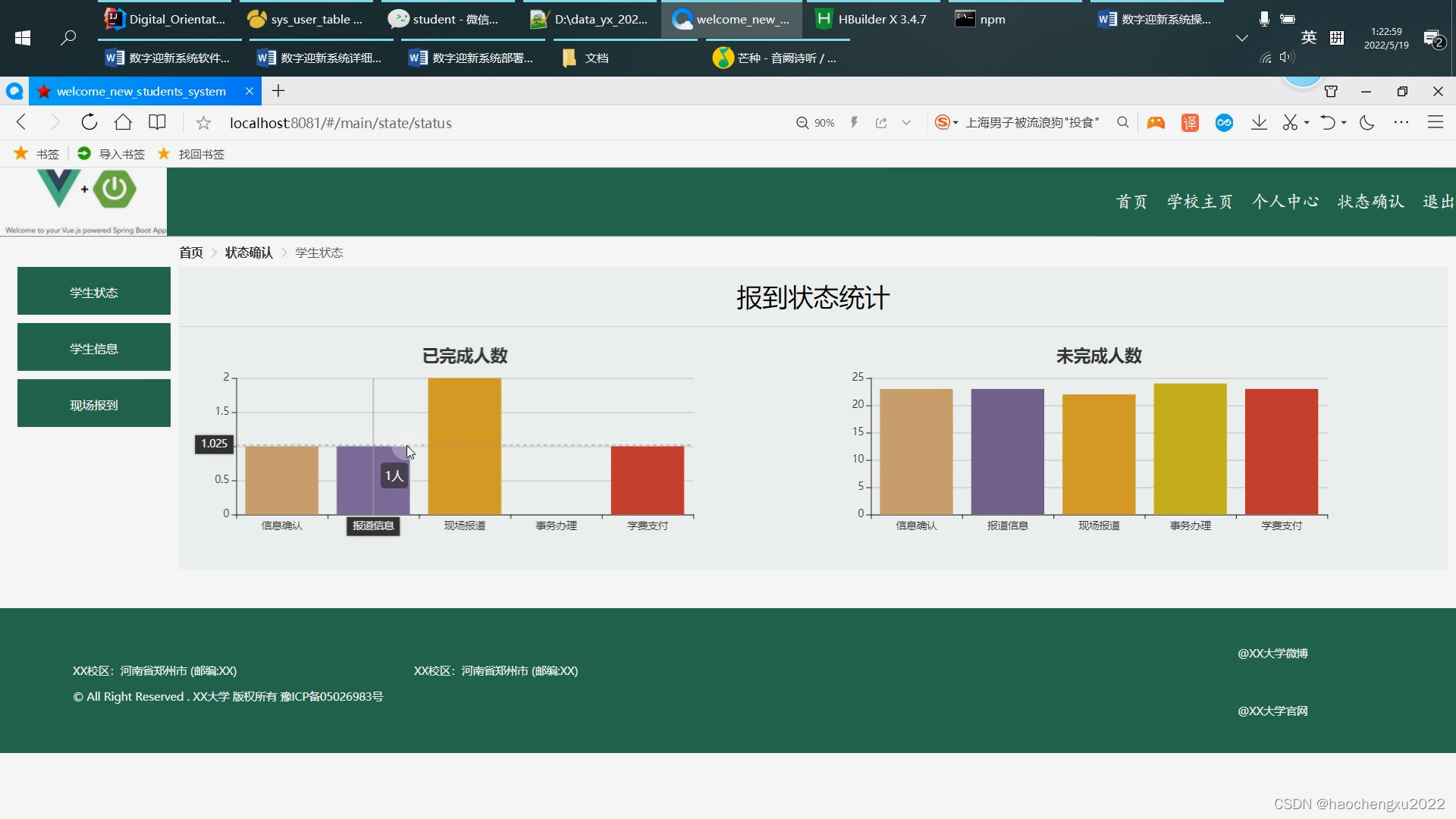The image size is (1456, 819).
Task: Open the game controller extension
Action: [x=1156, y=123]
